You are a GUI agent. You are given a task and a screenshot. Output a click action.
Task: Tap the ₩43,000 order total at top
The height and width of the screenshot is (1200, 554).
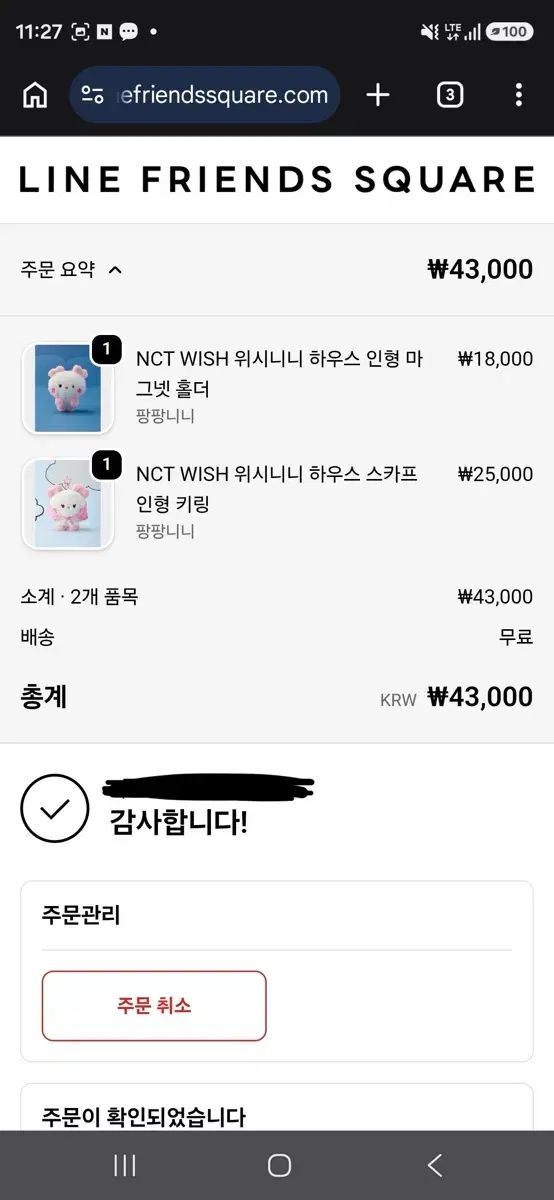tap(480, 270)
